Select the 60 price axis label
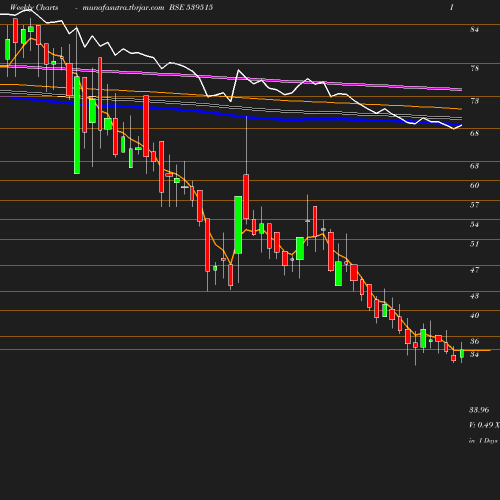 tap(474, 185)
